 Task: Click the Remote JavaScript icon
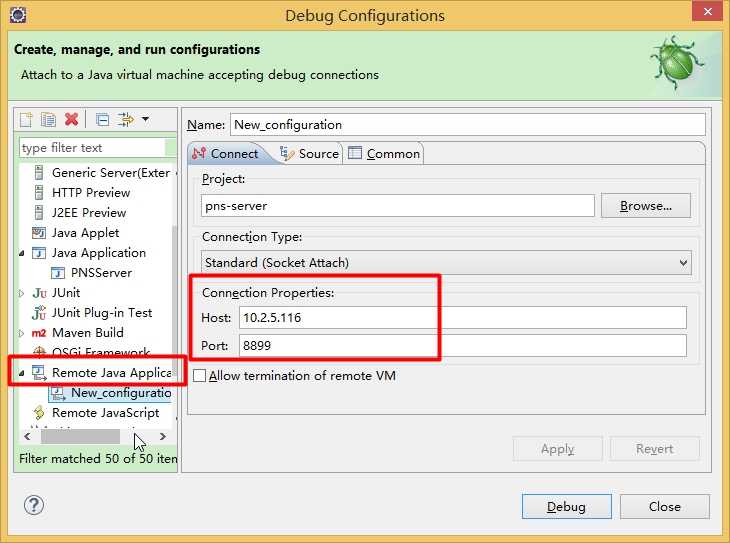(39, 413)
